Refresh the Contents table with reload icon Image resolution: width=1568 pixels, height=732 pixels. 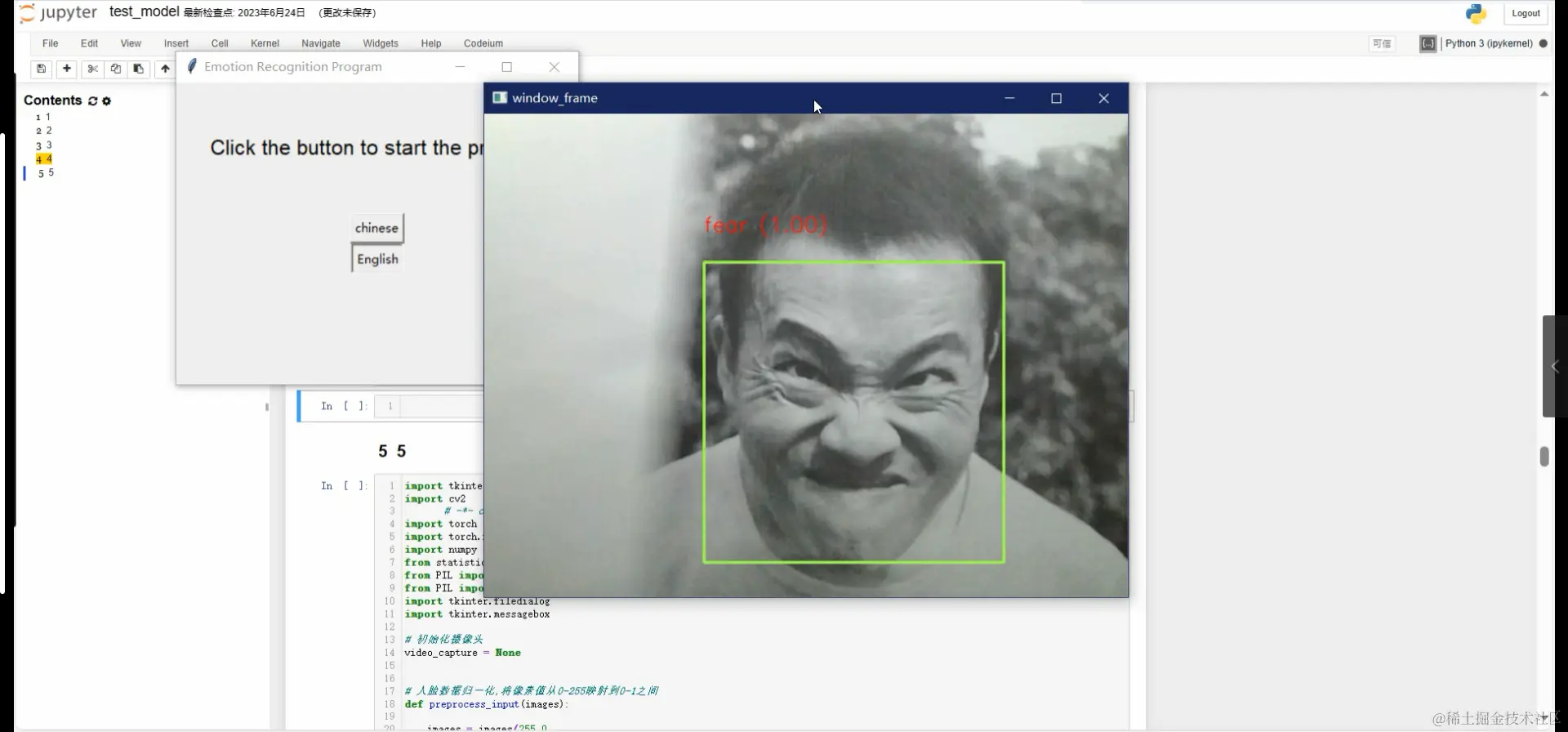[93, 100]
